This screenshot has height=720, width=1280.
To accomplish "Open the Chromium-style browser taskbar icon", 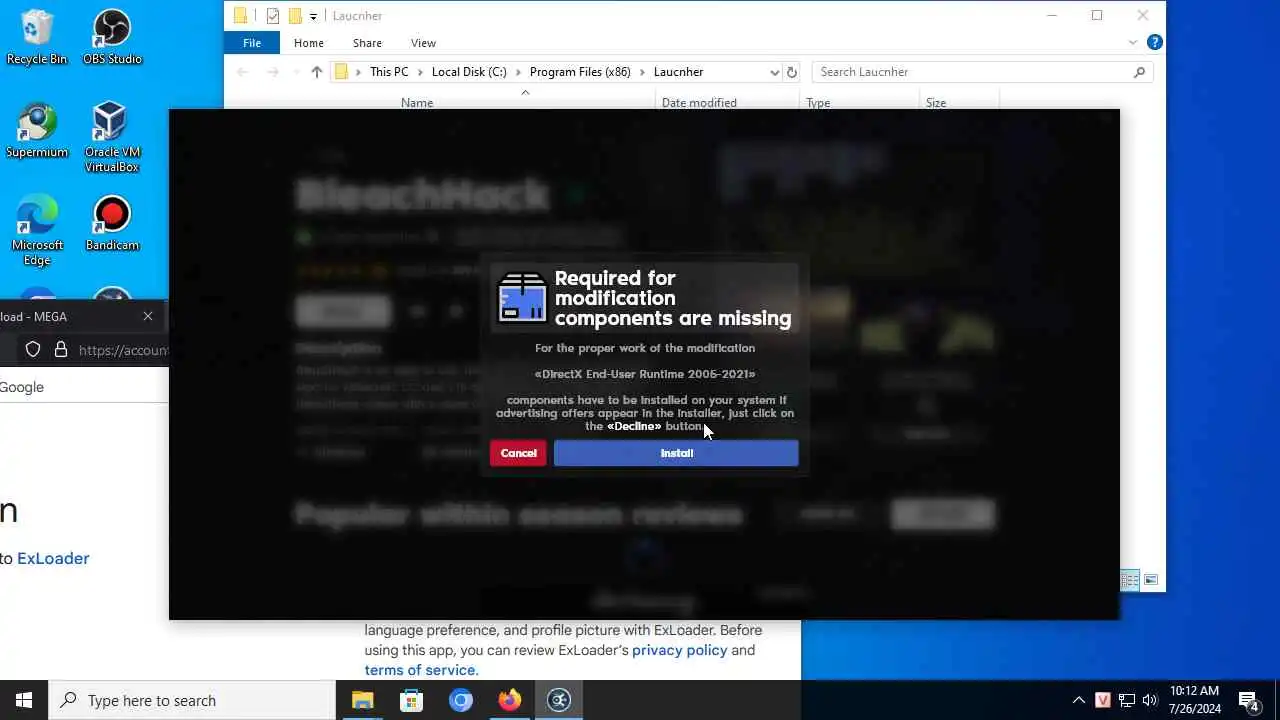I will pyautogui.click(x=461, y=700).
